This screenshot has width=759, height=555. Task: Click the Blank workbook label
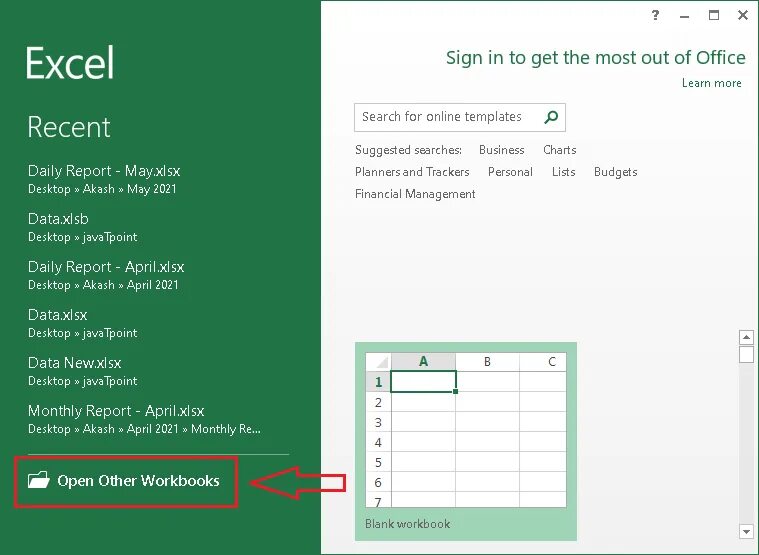[408, 524]
